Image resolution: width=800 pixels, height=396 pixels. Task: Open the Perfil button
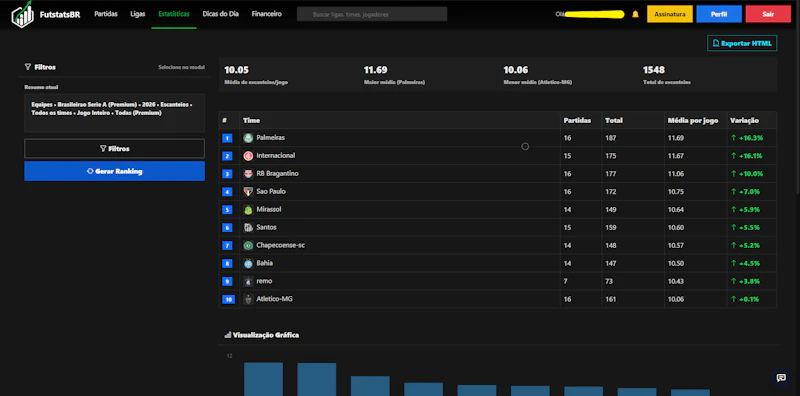pos(719,14)
